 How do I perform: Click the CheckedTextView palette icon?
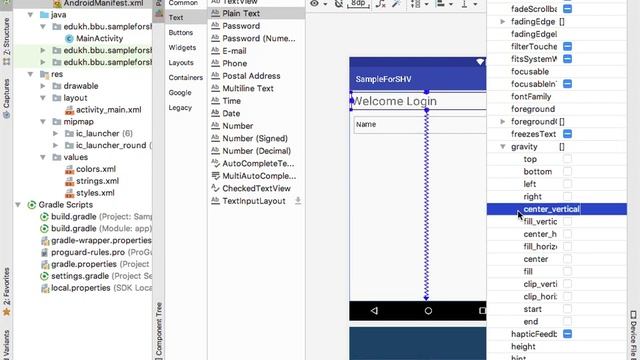pos(215,188)
